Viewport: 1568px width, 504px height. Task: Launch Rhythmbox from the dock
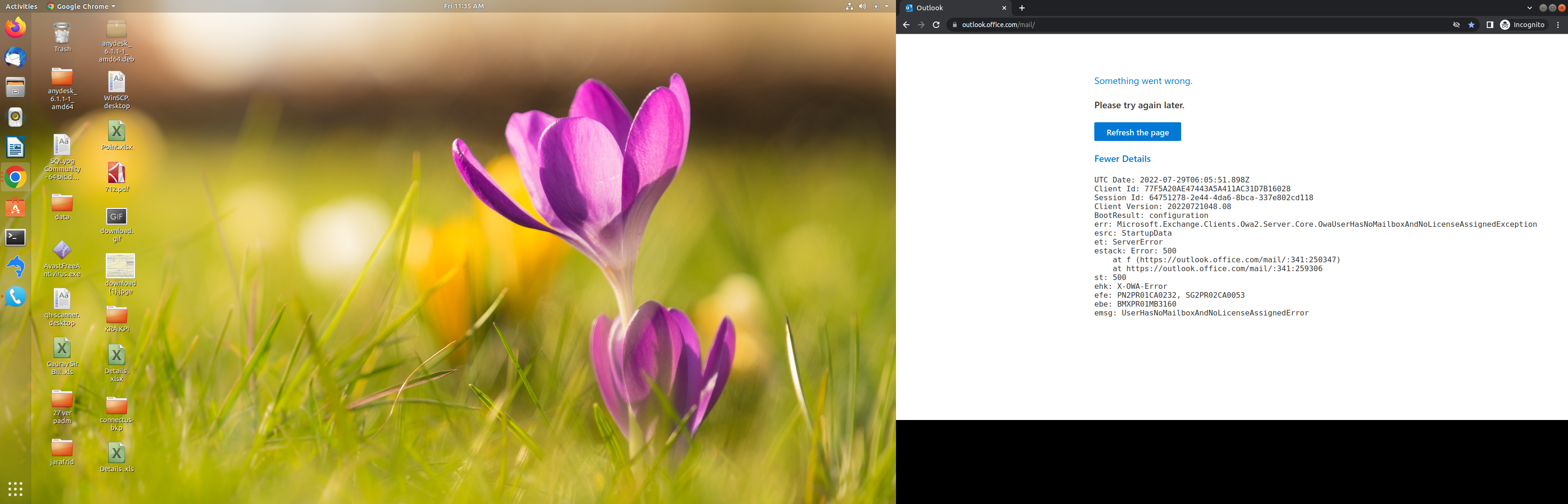[15, 117]
